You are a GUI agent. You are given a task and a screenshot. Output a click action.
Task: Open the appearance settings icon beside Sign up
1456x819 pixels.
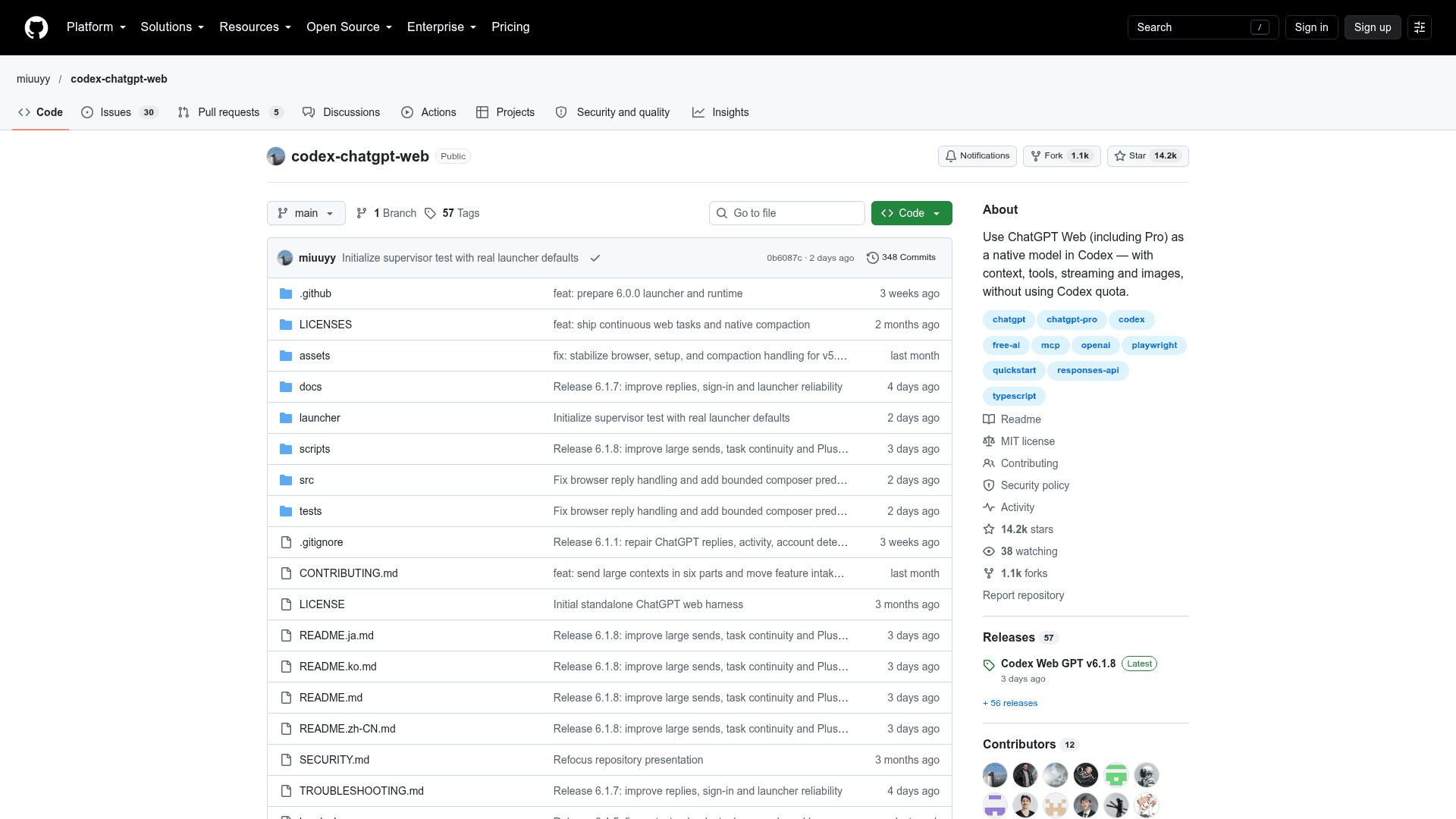tap(1420, 27)
